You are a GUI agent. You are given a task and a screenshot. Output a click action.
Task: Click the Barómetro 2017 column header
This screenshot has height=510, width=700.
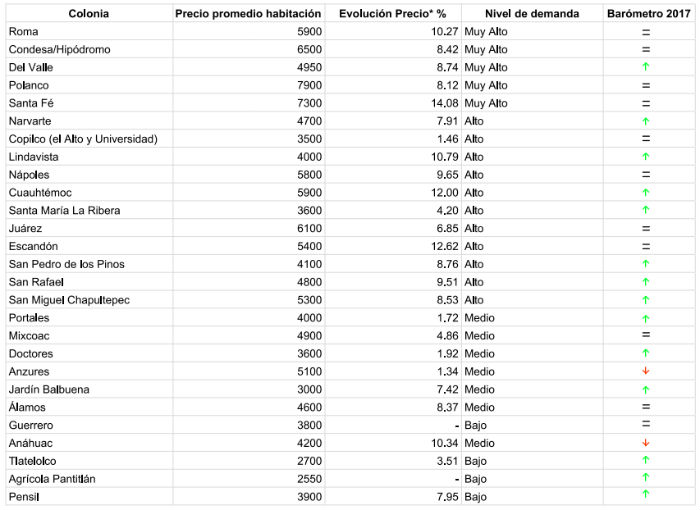[646, 13]
